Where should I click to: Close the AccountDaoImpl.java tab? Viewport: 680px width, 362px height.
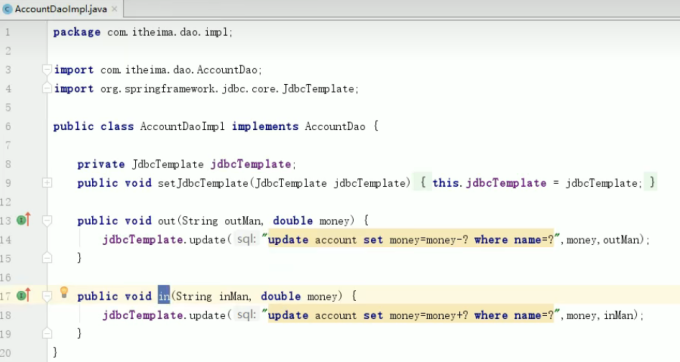click(x=114, y=9)
